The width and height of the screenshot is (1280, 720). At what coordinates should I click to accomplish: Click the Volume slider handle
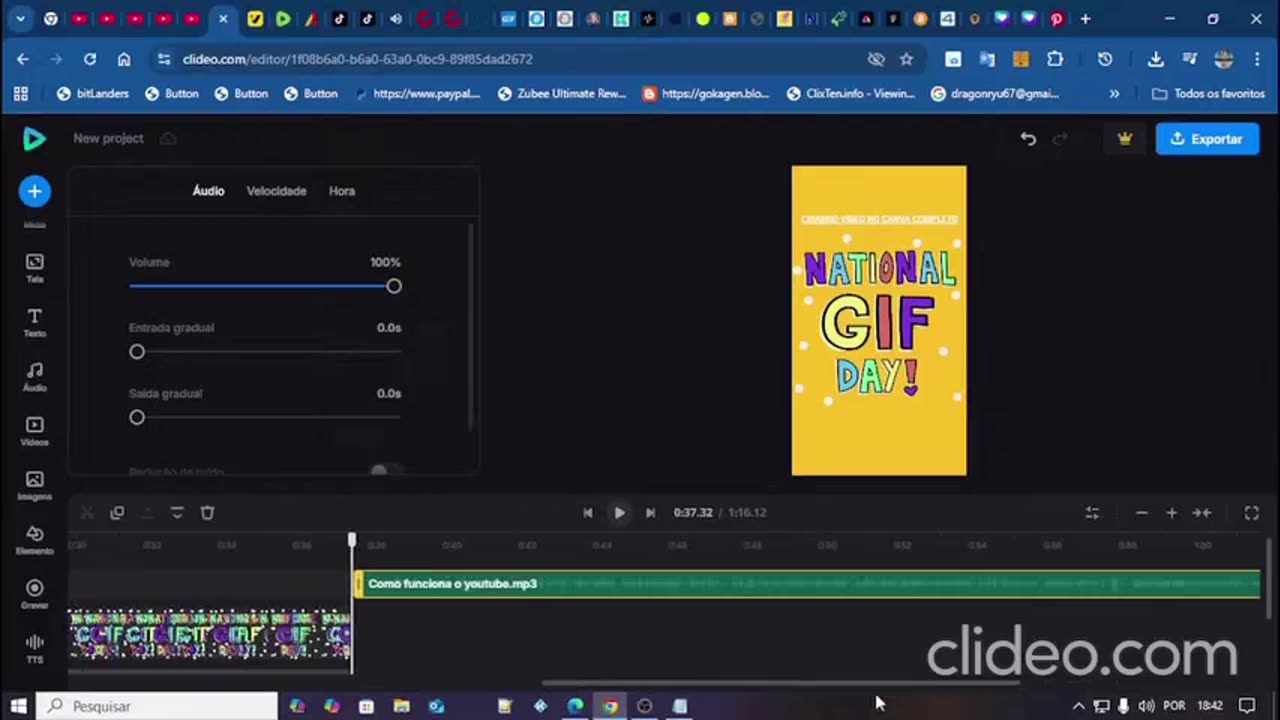click(394, 286)
